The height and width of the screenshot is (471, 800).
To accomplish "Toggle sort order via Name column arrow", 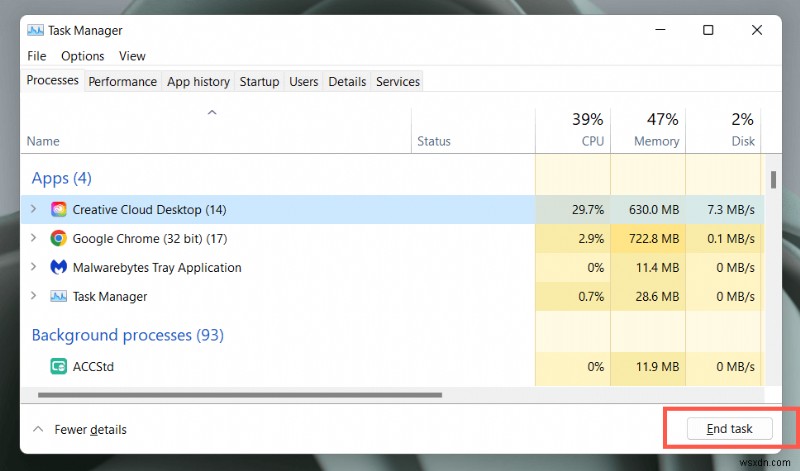I will pyautogui.click(x=212, y=112).
